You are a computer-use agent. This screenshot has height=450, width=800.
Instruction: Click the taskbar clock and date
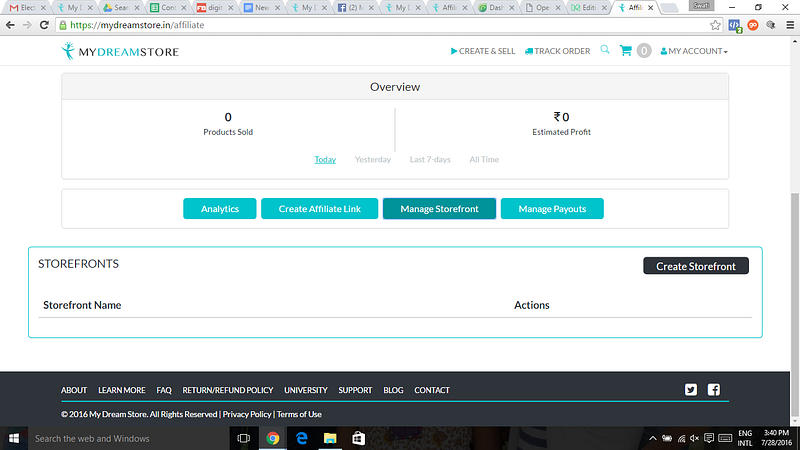[776, 438]
